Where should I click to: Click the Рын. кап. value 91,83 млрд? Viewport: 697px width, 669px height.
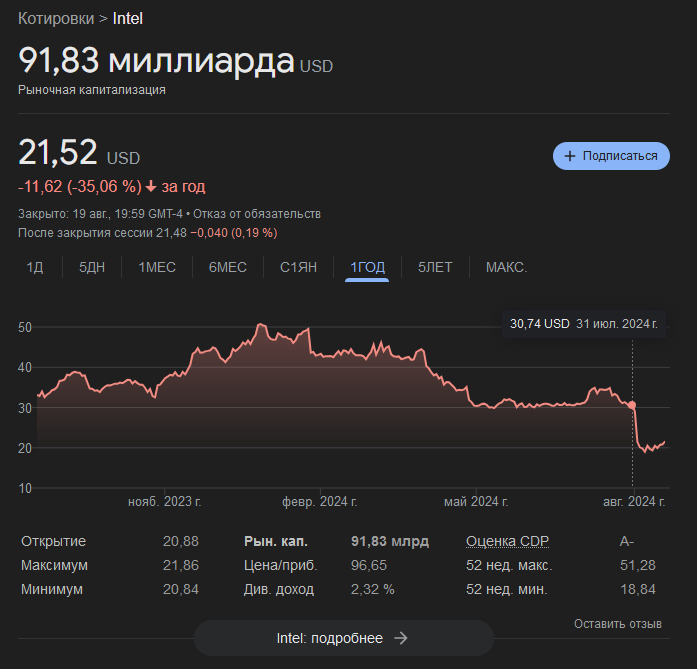tap(390, 541)
